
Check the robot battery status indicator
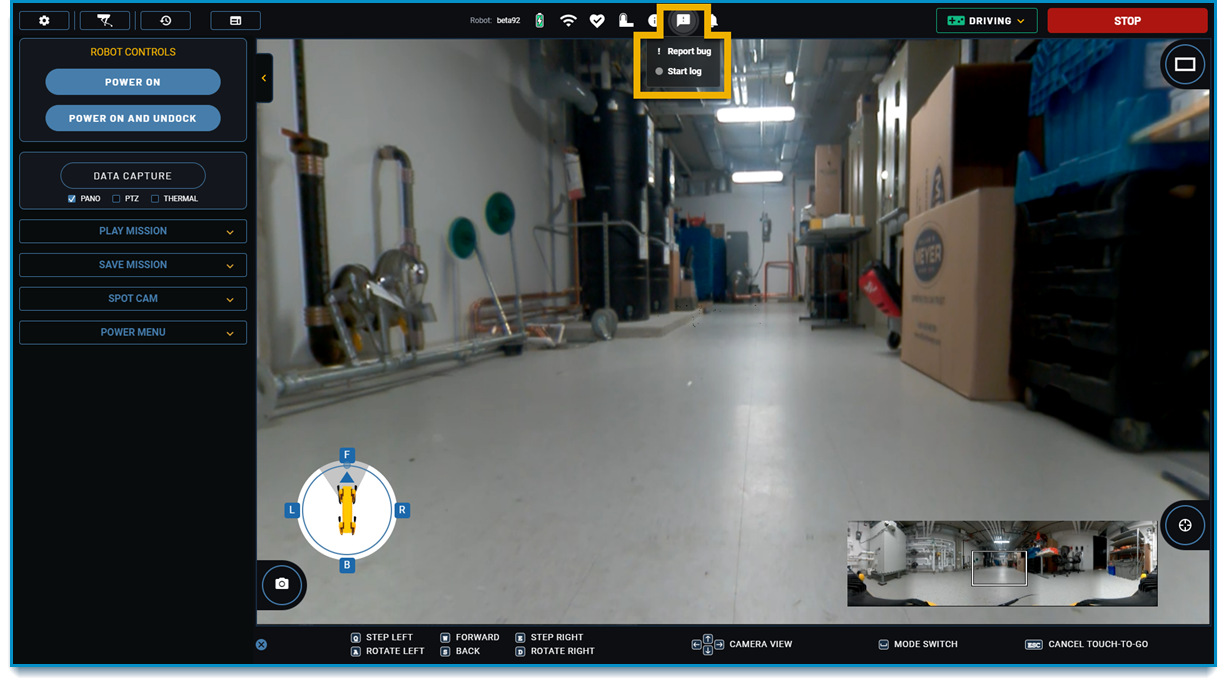538,19
